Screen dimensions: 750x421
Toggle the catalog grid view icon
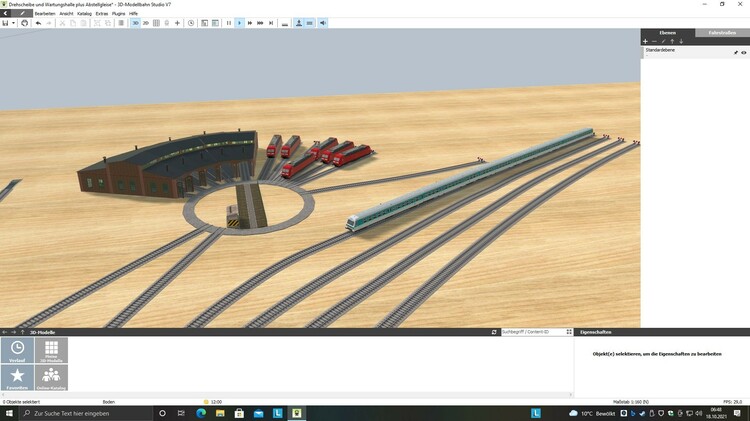569,332
